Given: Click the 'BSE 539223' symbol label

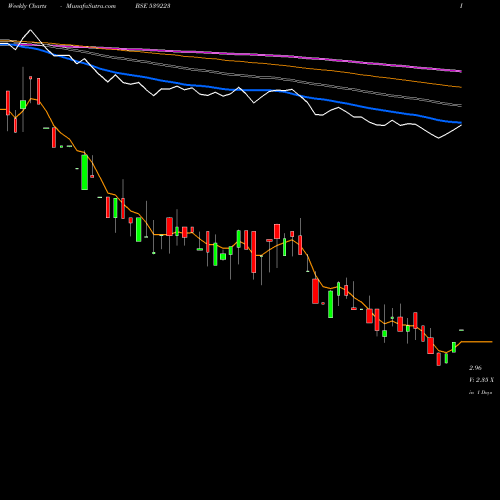Looking at the screenshot, I should pos(153,6).
